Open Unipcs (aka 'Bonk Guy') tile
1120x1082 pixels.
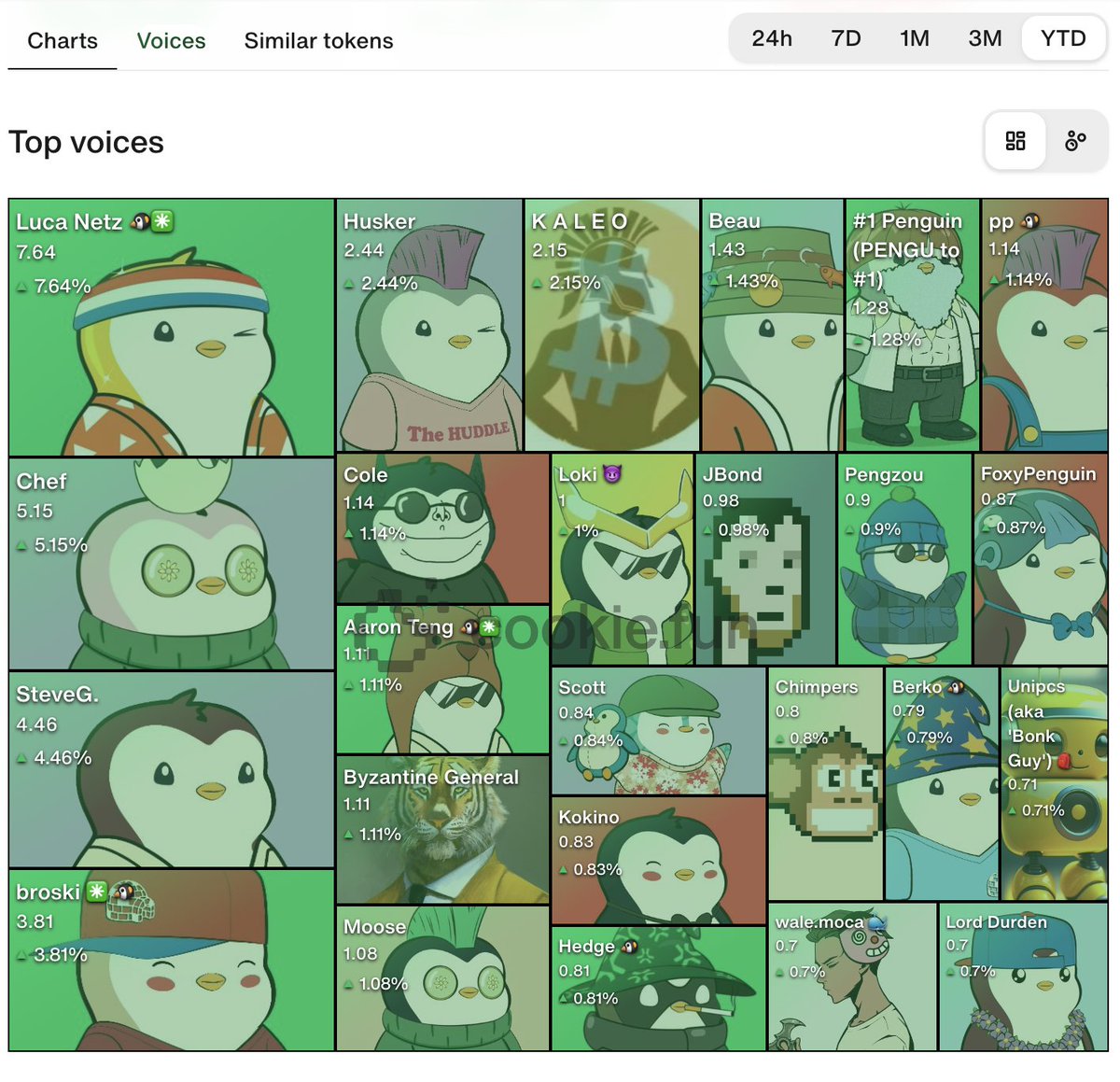[1055, 783]
